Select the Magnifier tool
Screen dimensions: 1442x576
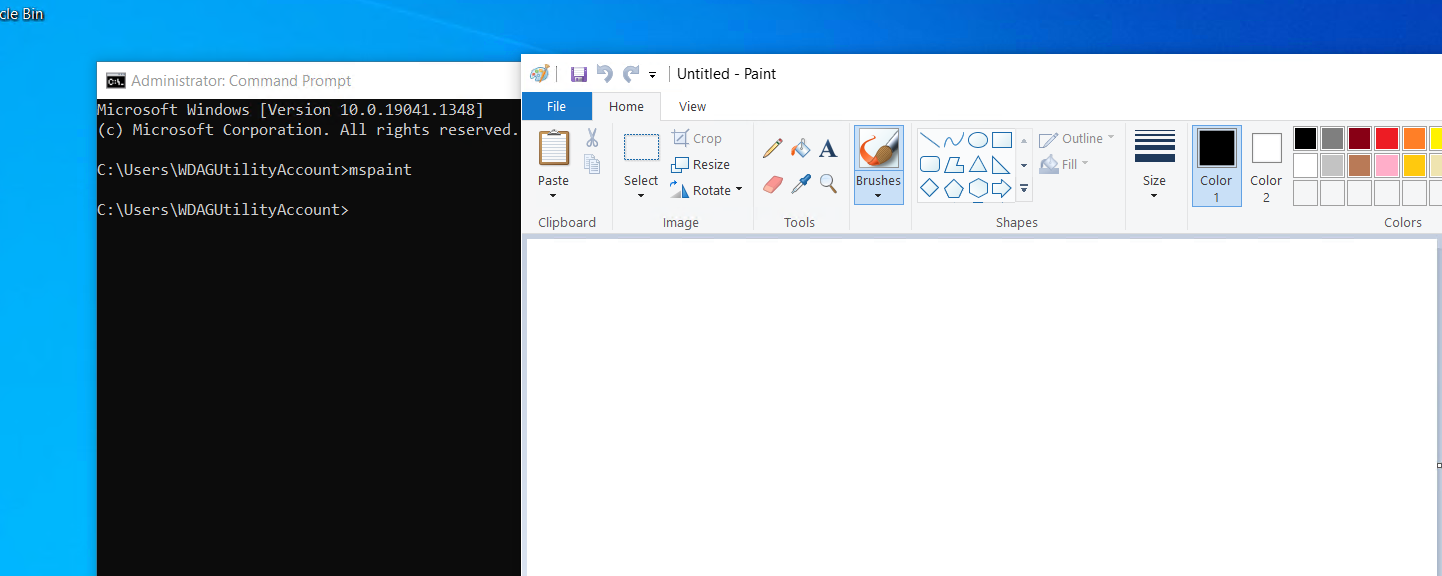coord(828,183)
